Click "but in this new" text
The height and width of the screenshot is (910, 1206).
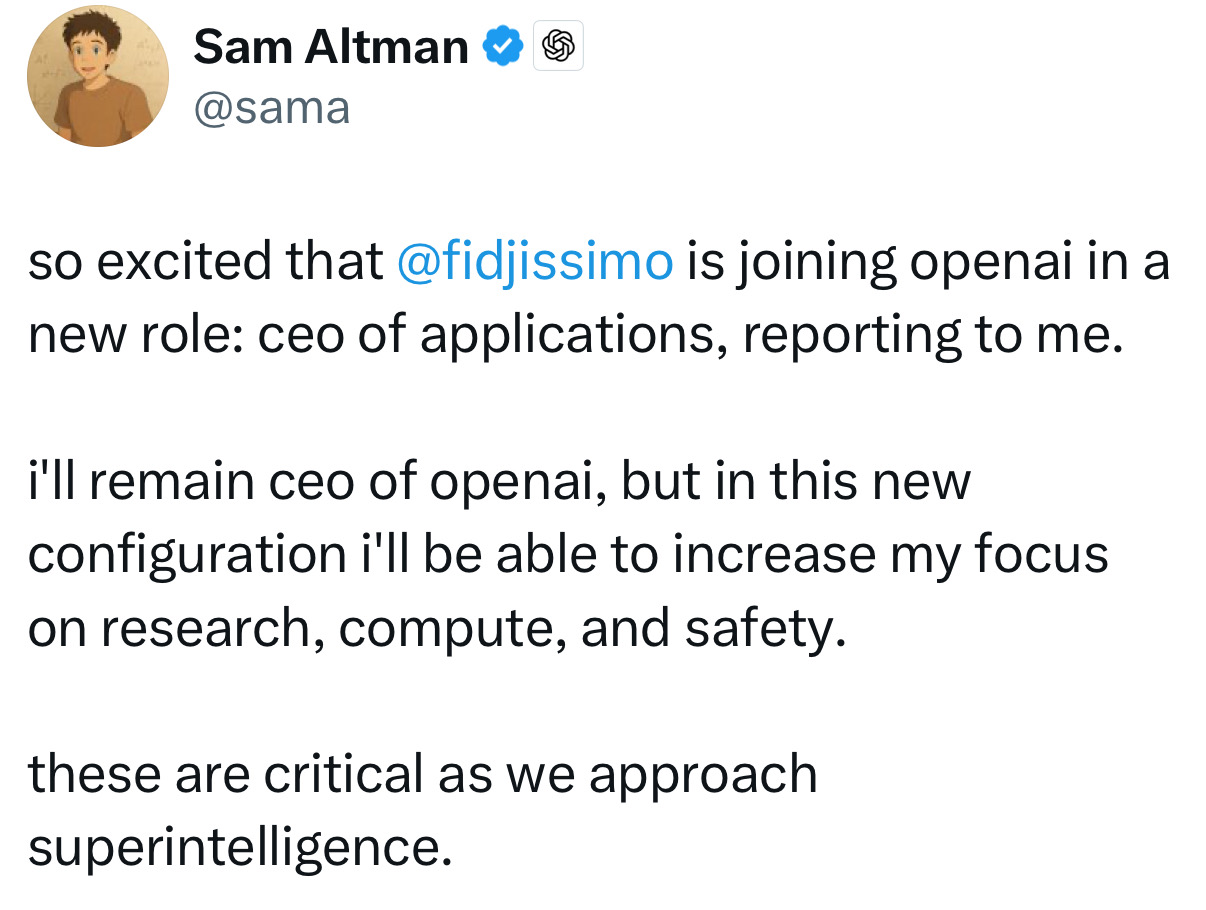tap(796, 482)
